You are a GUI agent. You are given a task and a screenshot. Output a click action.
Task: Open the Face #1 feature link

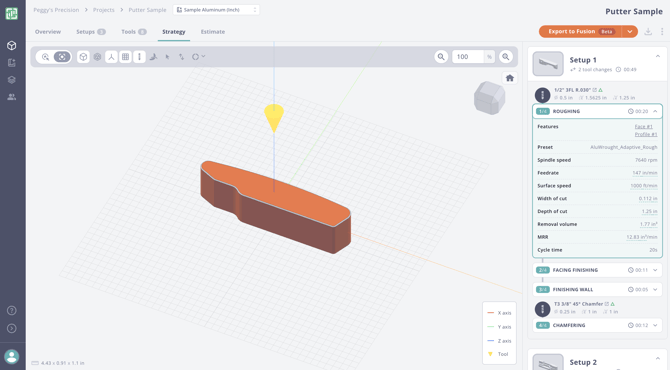point(644,127)
